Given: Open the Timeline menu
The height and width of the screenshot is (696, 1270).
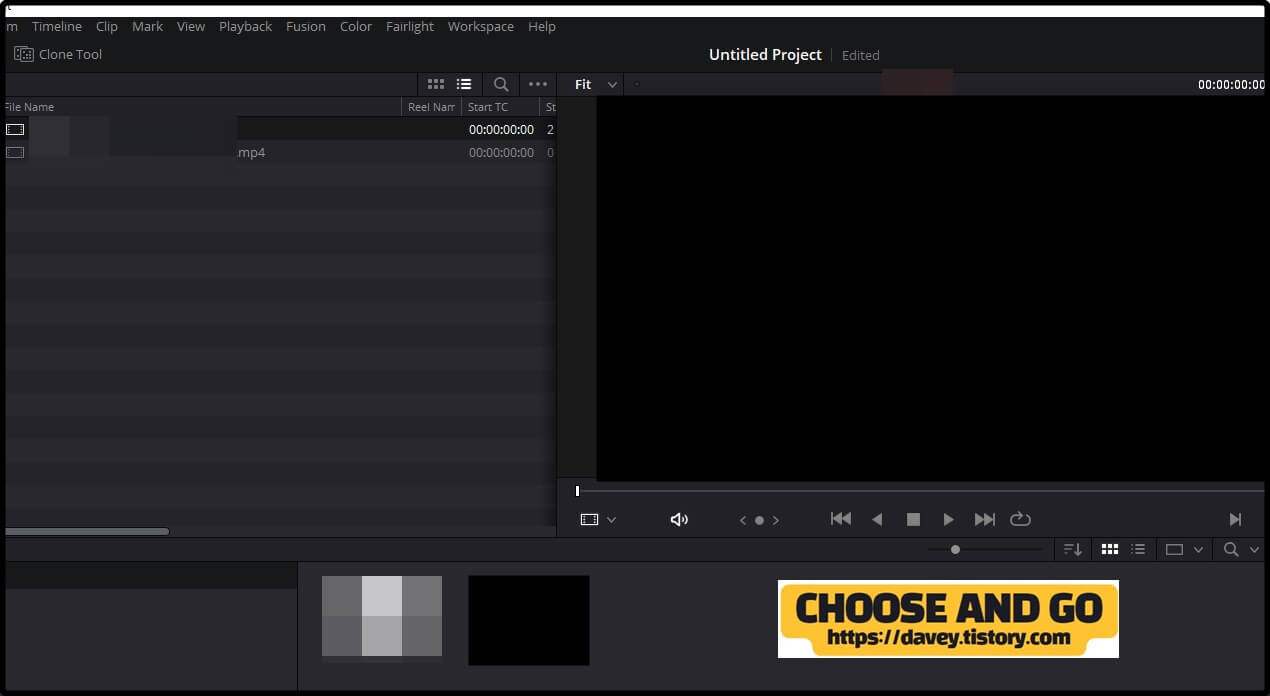Looking at the screenshot, I should pos(57,26).
